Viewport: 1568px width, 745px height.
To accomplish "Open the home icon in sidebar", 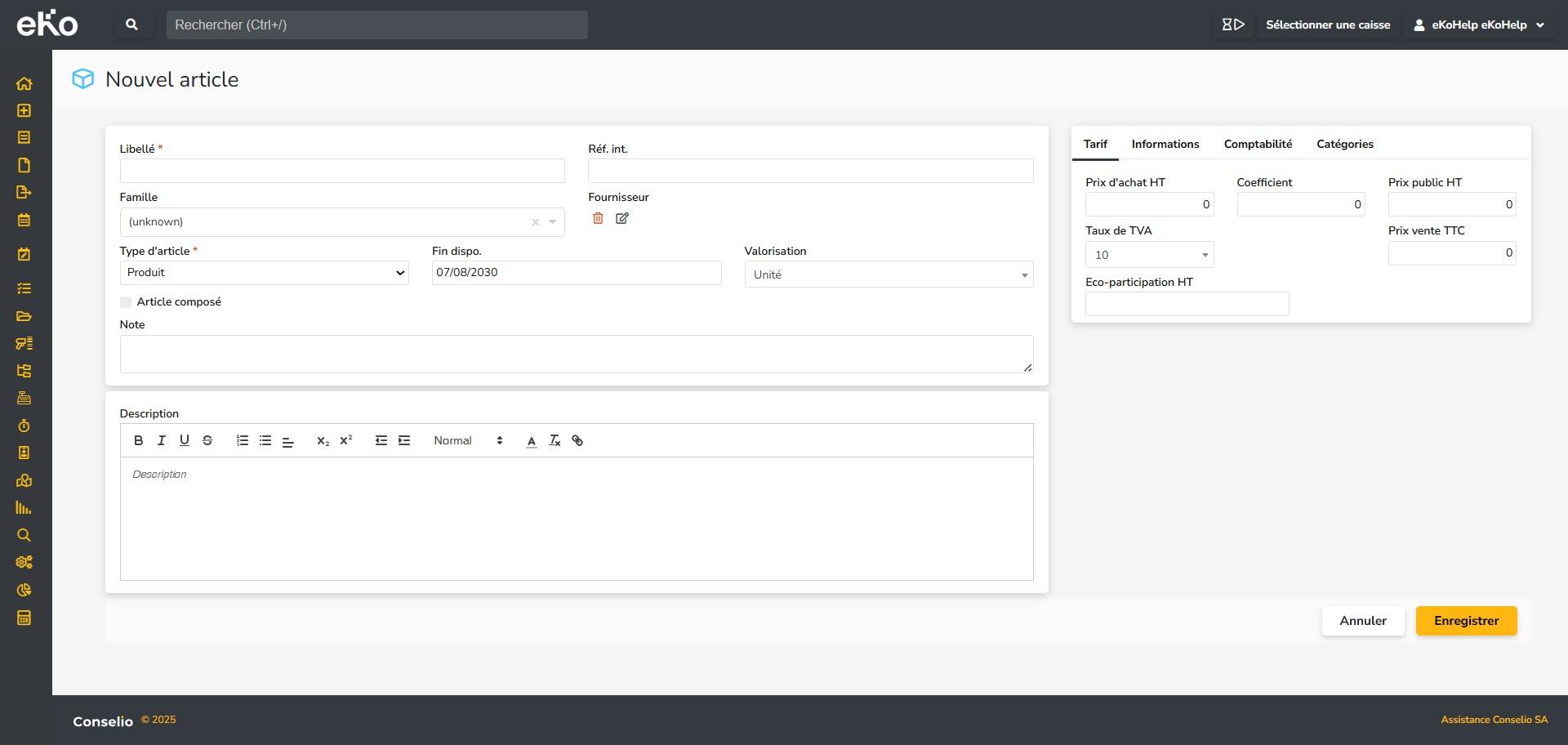I will [x=24, y=83].
